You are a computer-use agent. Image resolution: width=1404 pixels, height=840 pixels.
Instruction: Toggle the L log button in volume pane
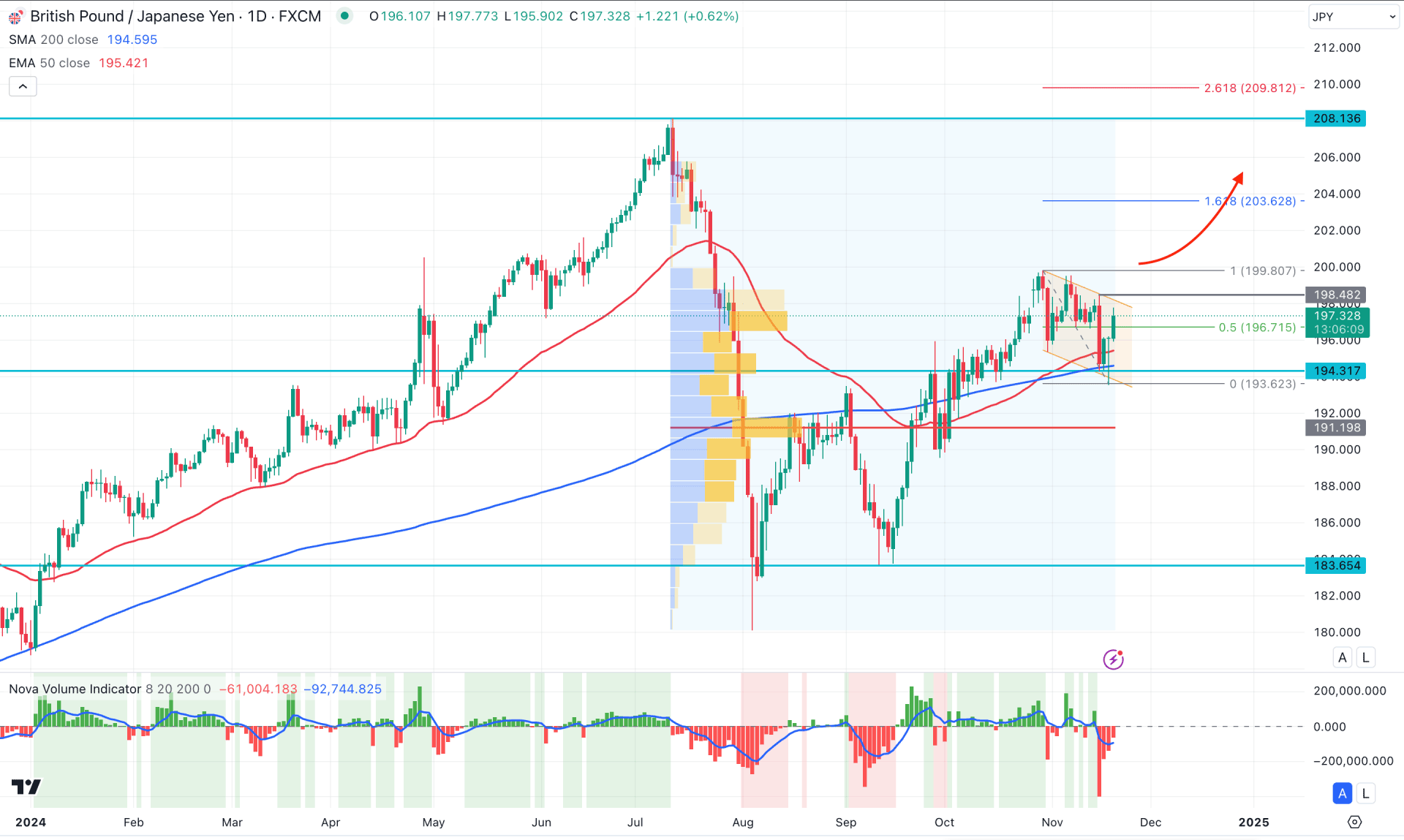[1365, 793]
